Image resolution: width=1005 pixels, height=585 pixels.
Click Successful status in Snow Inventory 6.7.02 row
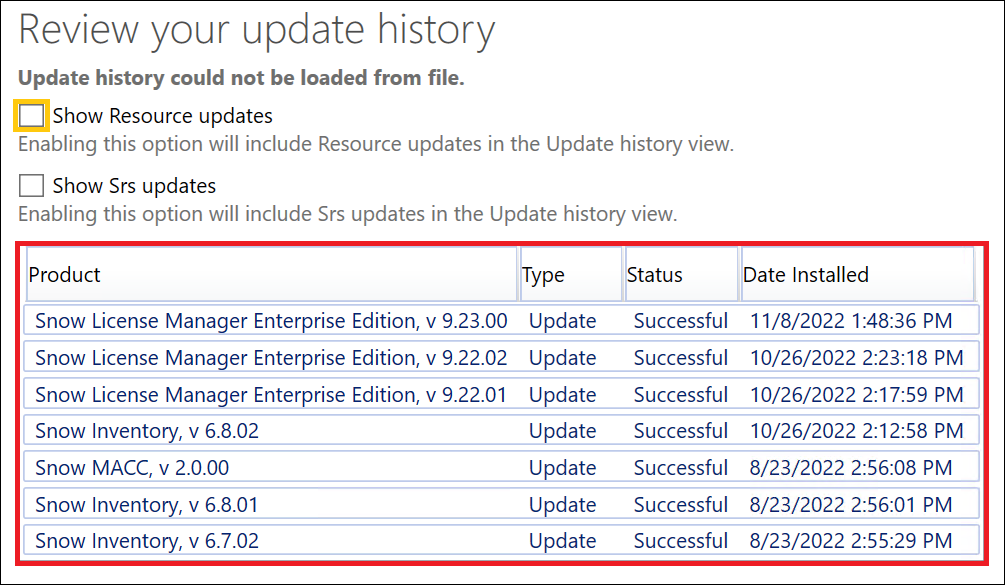point(681,541)
